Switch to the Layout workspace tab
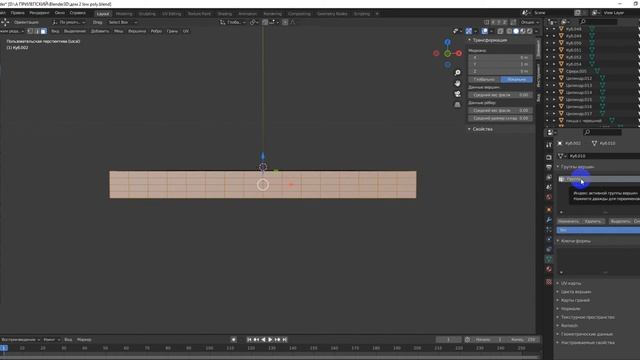 tap(103, 13)
